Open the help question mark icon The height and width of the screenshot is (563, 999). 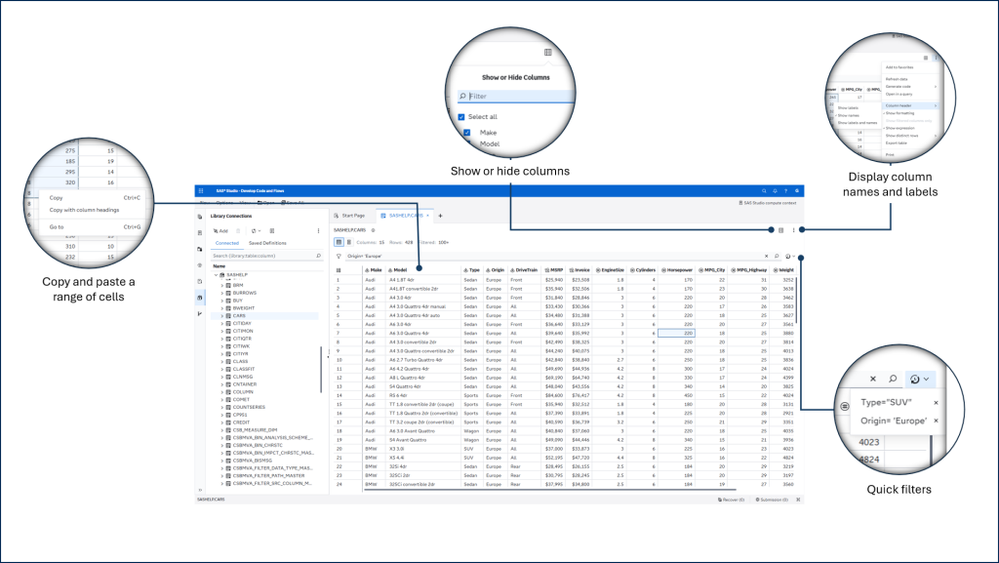click(x=786, y=190)
